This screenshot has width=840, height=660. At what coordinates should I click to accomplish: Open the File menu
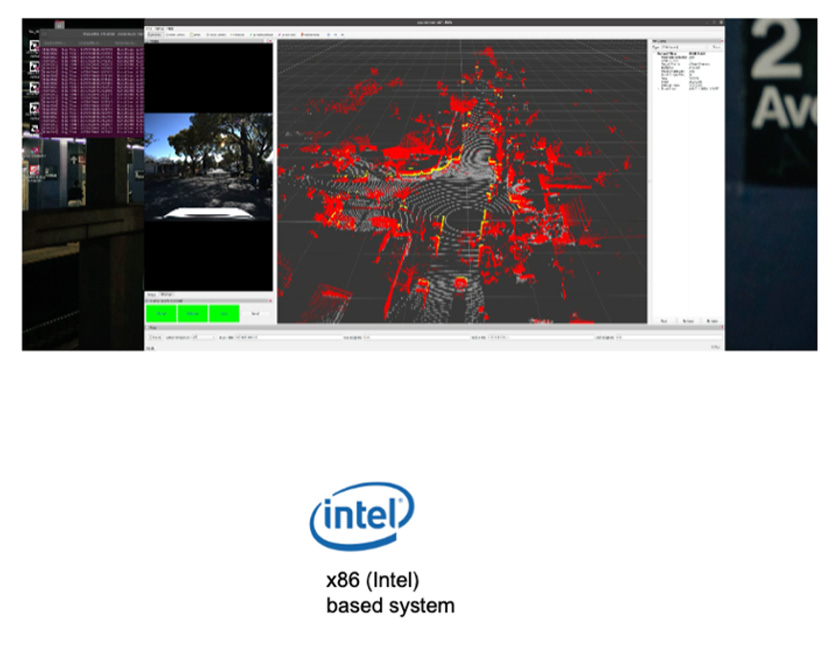tap(150, 27)
